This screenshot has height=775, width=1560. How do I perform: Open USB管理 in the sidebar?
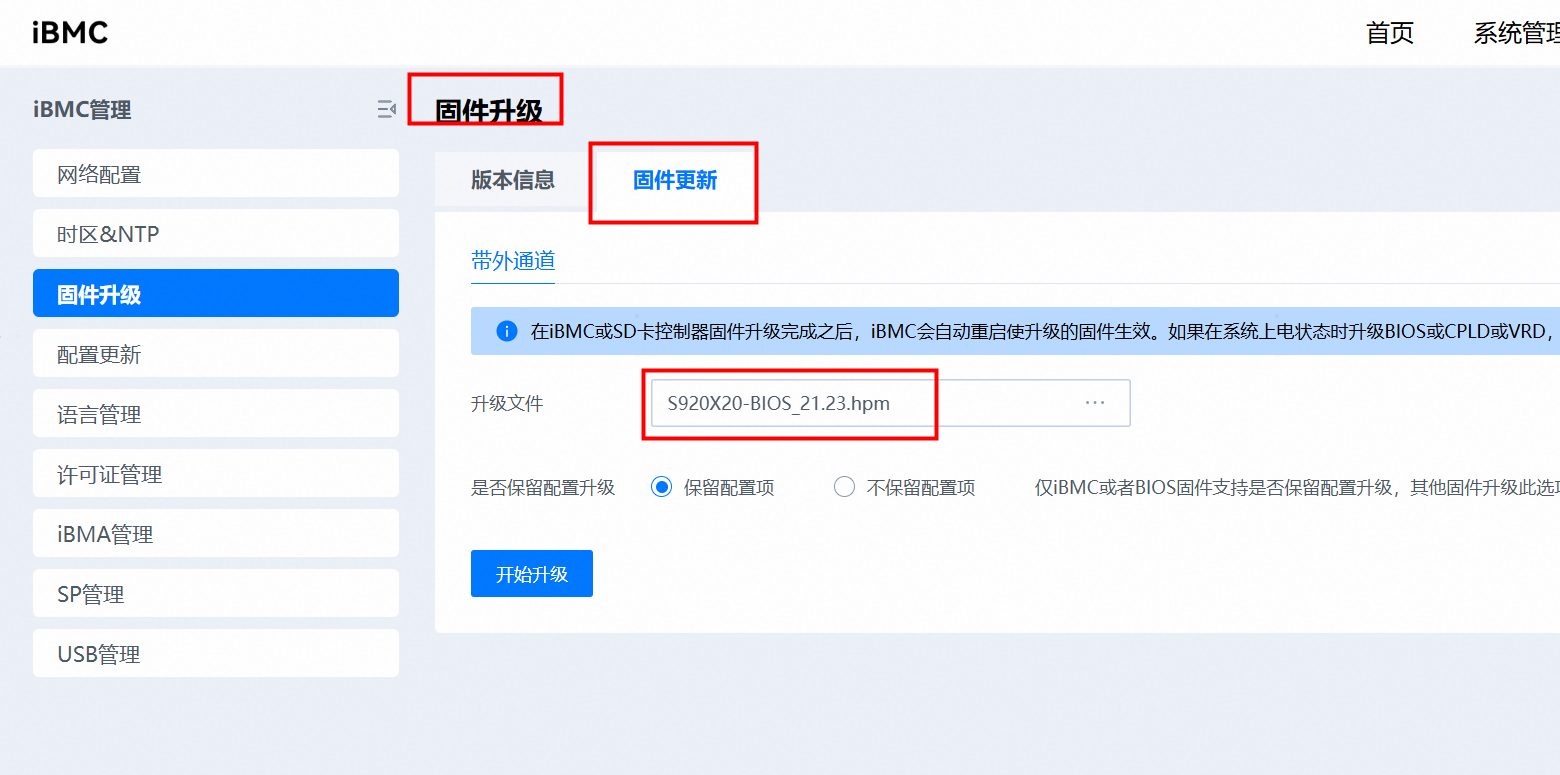[216, 654]
